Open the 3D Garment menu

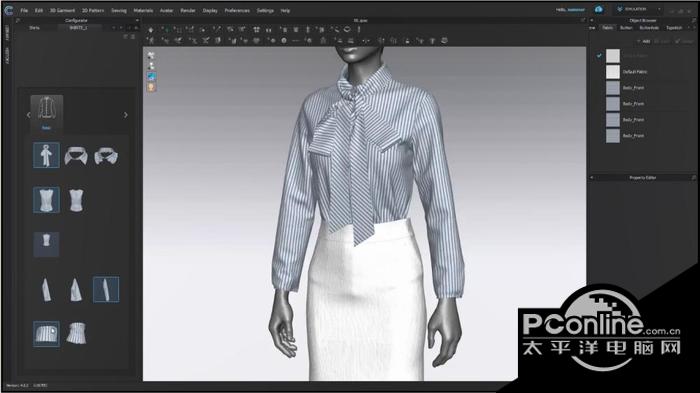click(62, 10)
